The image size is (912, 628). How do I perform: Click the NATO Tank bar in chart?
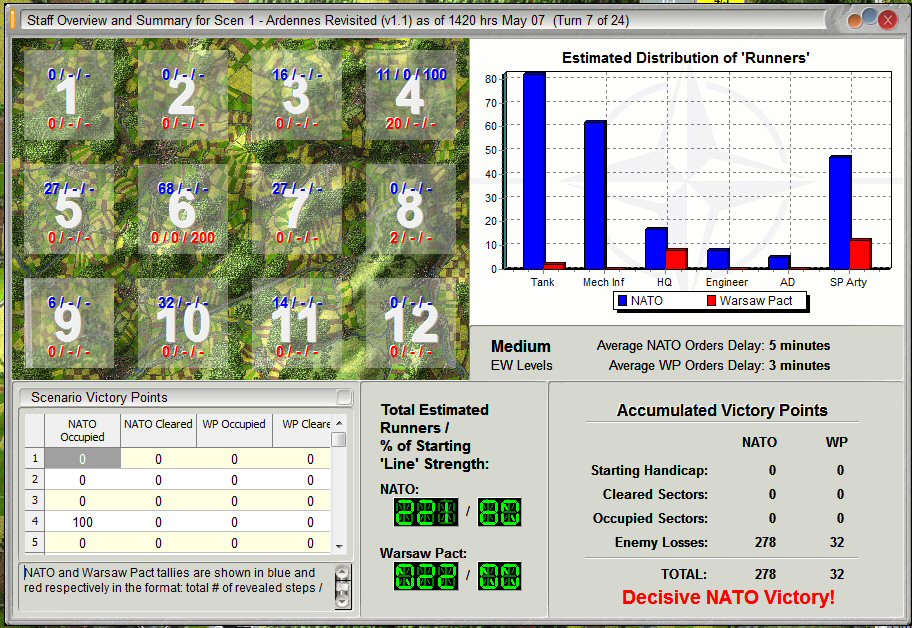coord(534,171)
